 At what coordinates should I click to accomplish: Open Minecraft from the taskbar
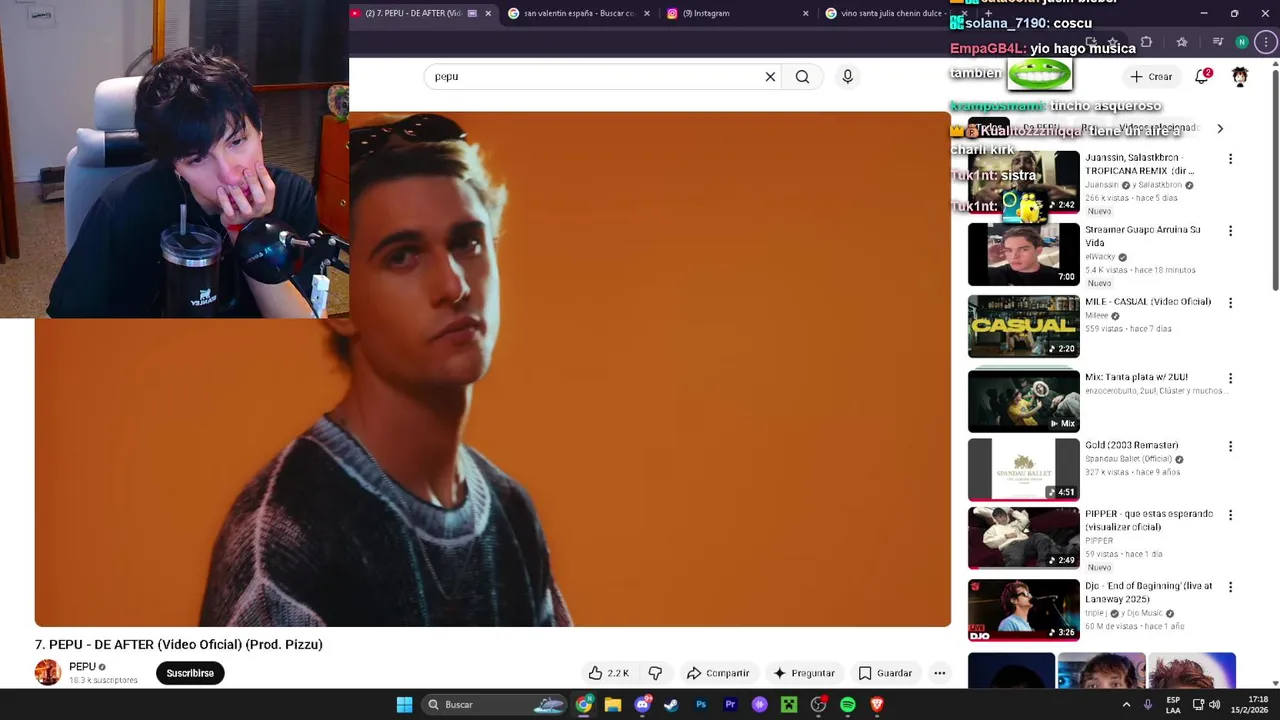click(x=789, y=704)
